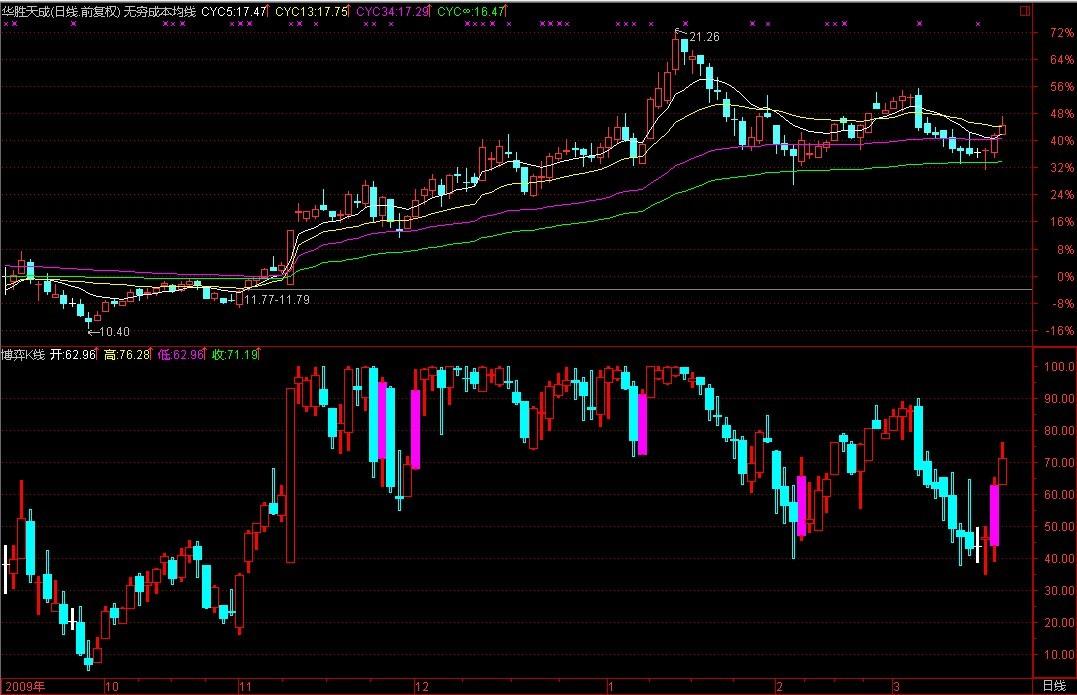The height and width of the screenshot is (695, 1077).
Task: Click the CYC13:17.75 indicator label
Action: coord(311,11)
